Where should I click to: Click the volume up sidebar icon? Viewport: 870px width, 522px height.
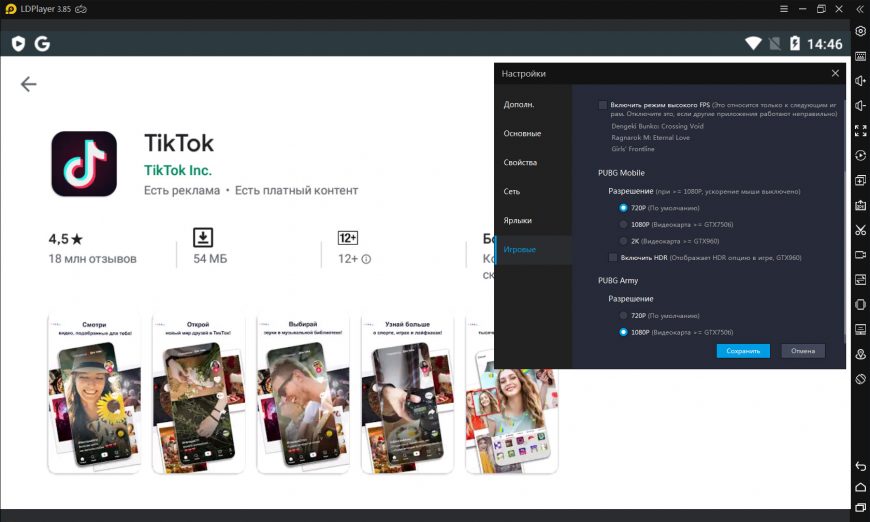(x=860, y=80)
